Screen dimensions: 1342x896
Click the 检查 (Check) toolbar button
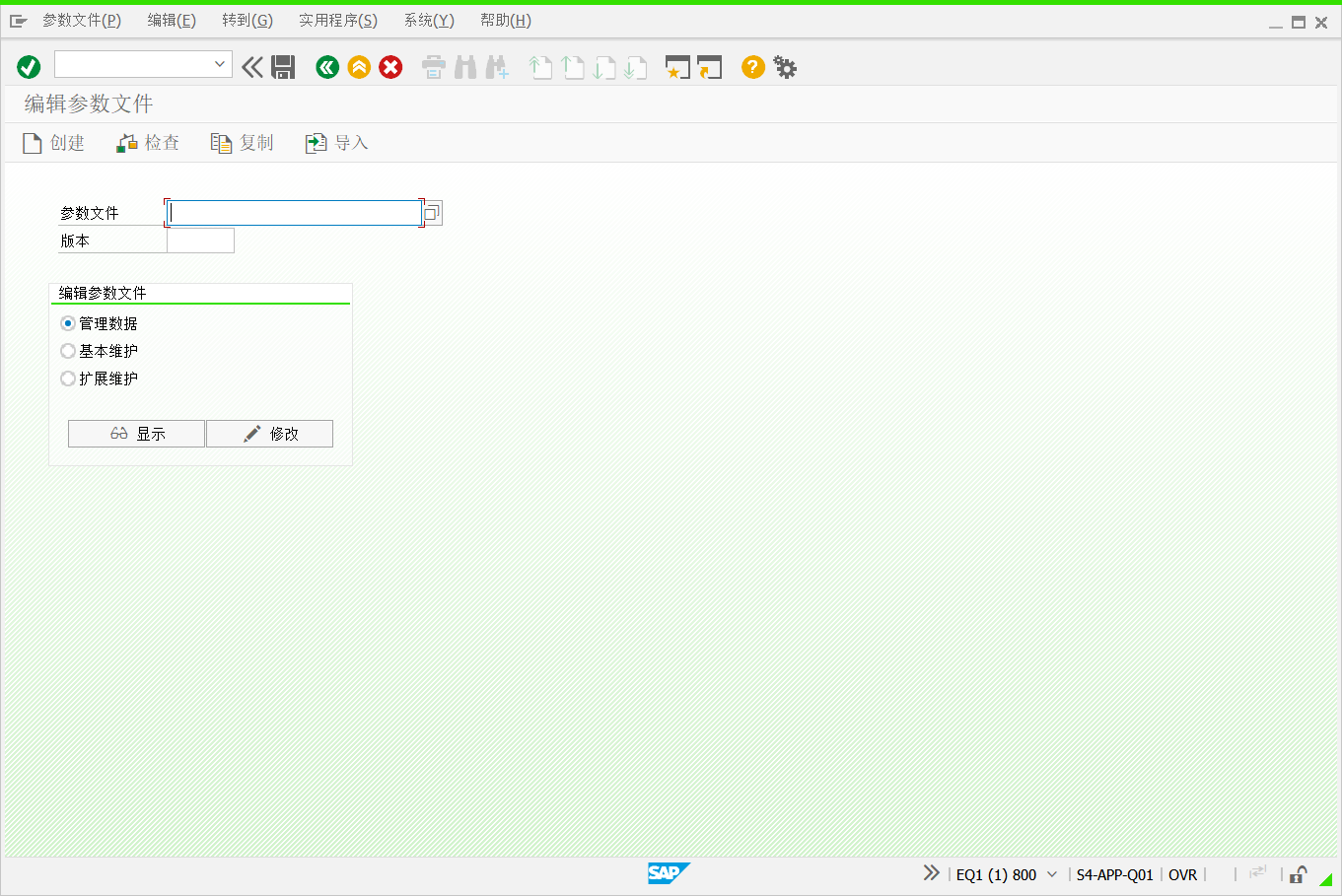click(x=148, y=143)
